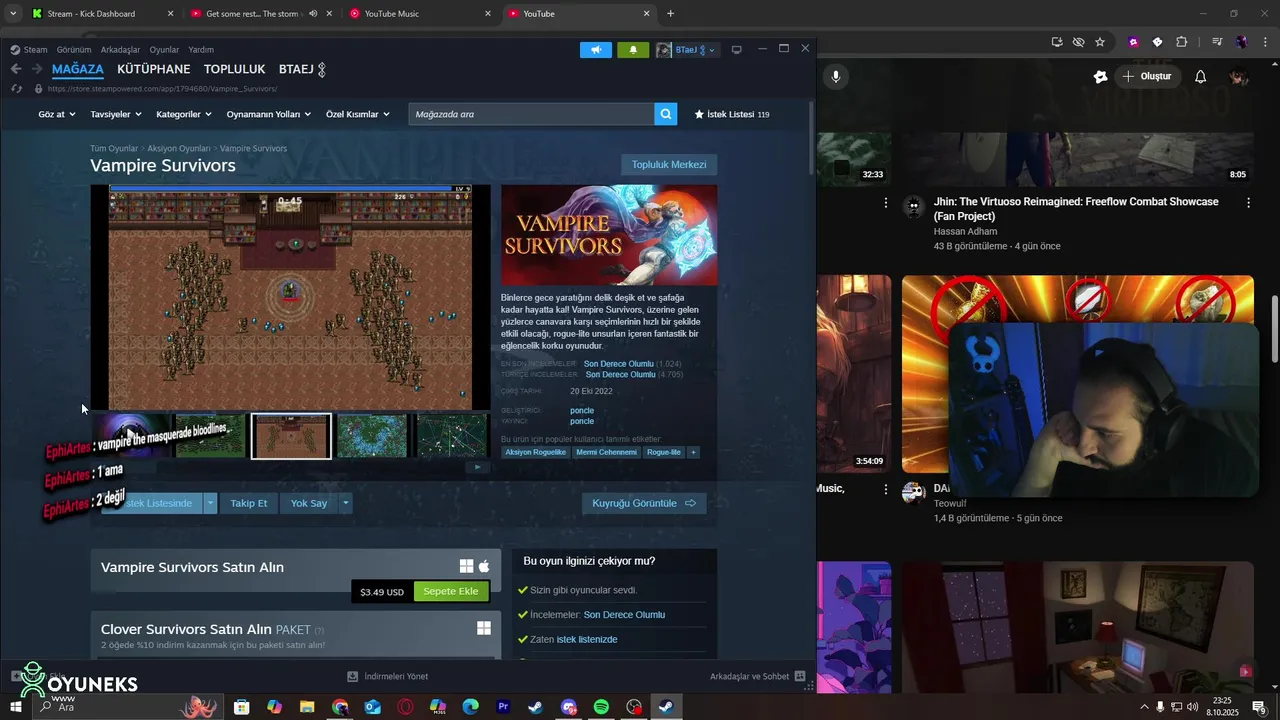Screen dimensions: 1280x720
Task: Open Microsoft Store from taskbar
Action: pos(241,707)
